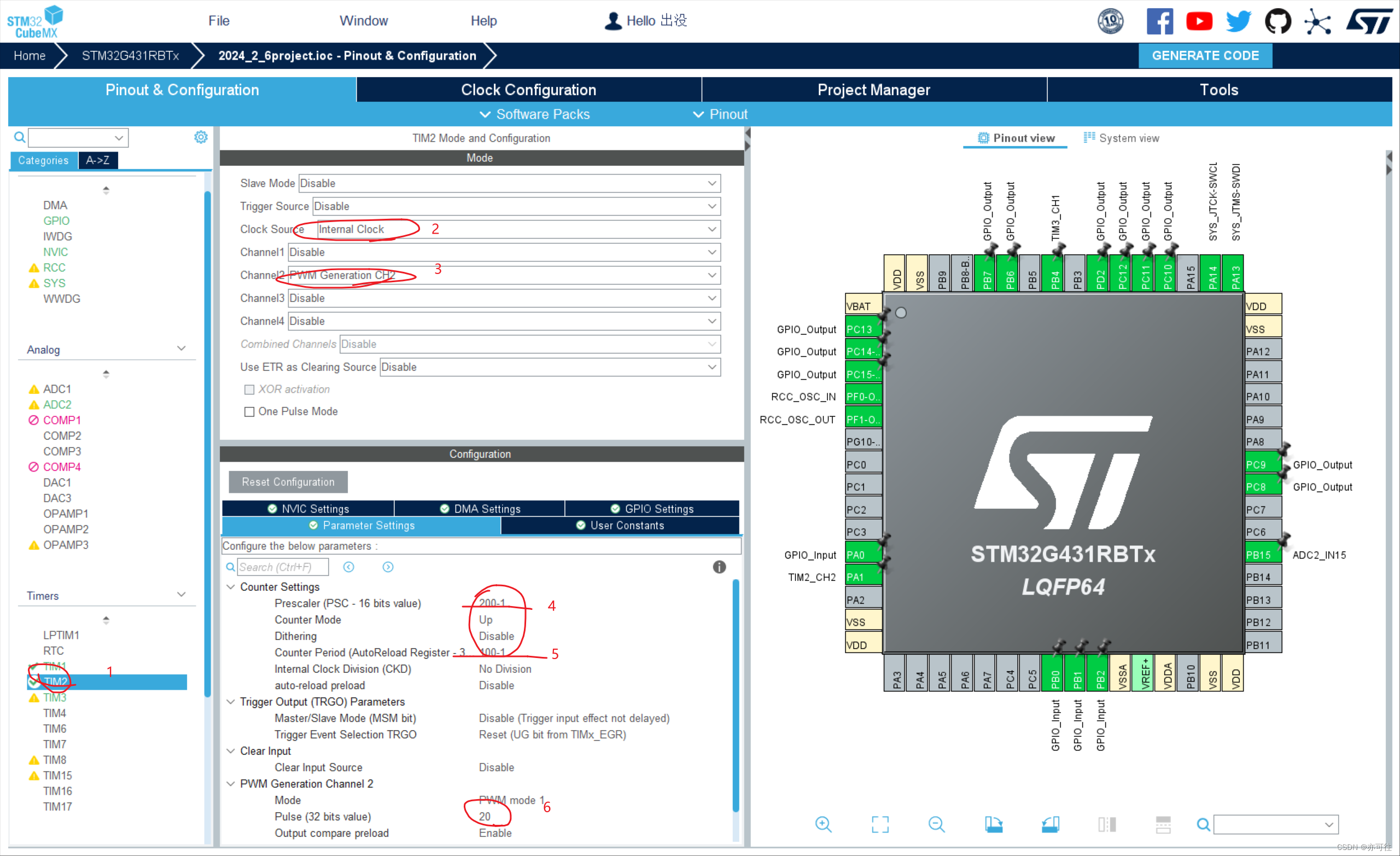Collapse the Analog category
The image size is (1400, 856).
tap(181, 348)
